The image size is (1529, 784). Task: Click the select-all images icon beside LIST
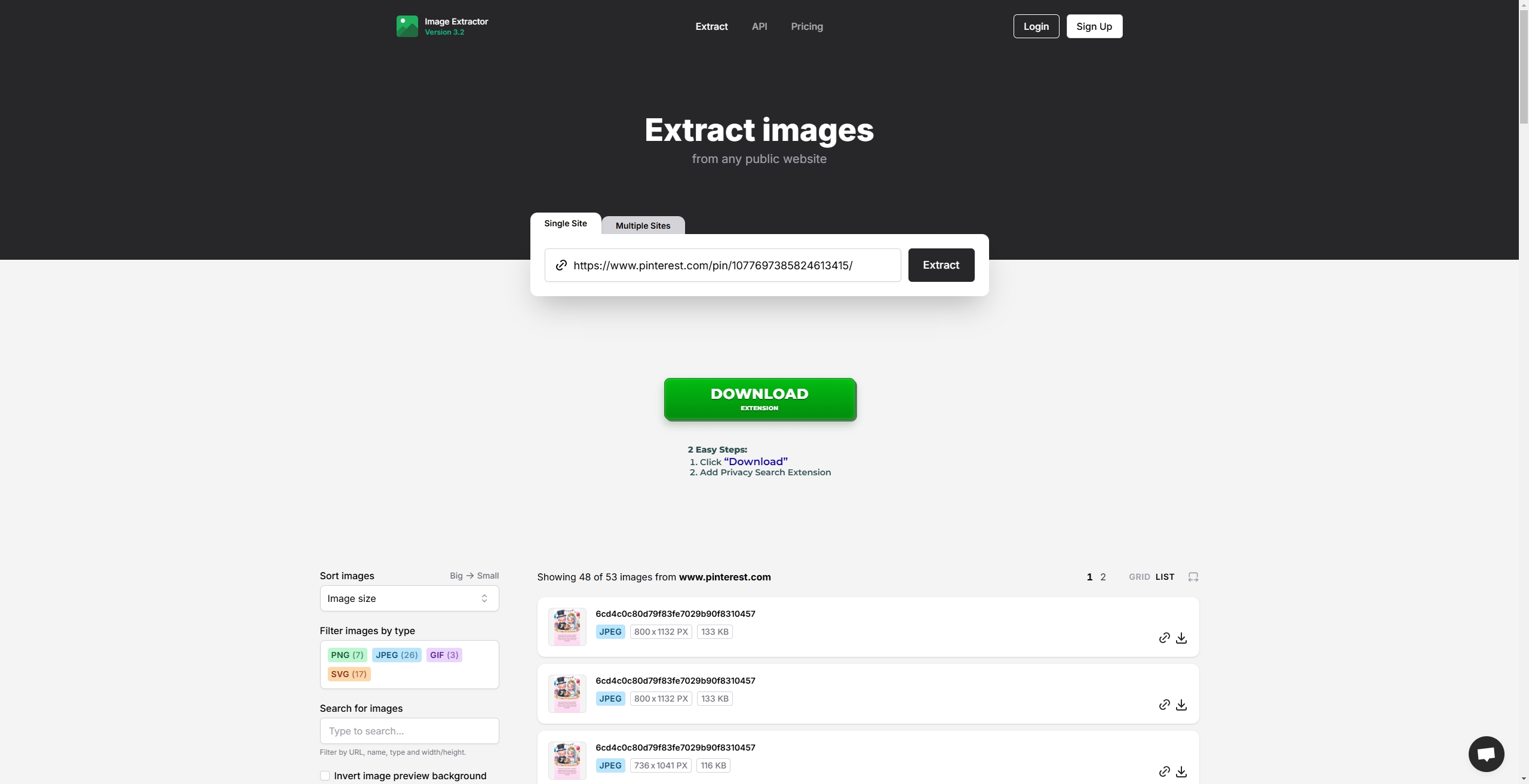coord(1193,577)
